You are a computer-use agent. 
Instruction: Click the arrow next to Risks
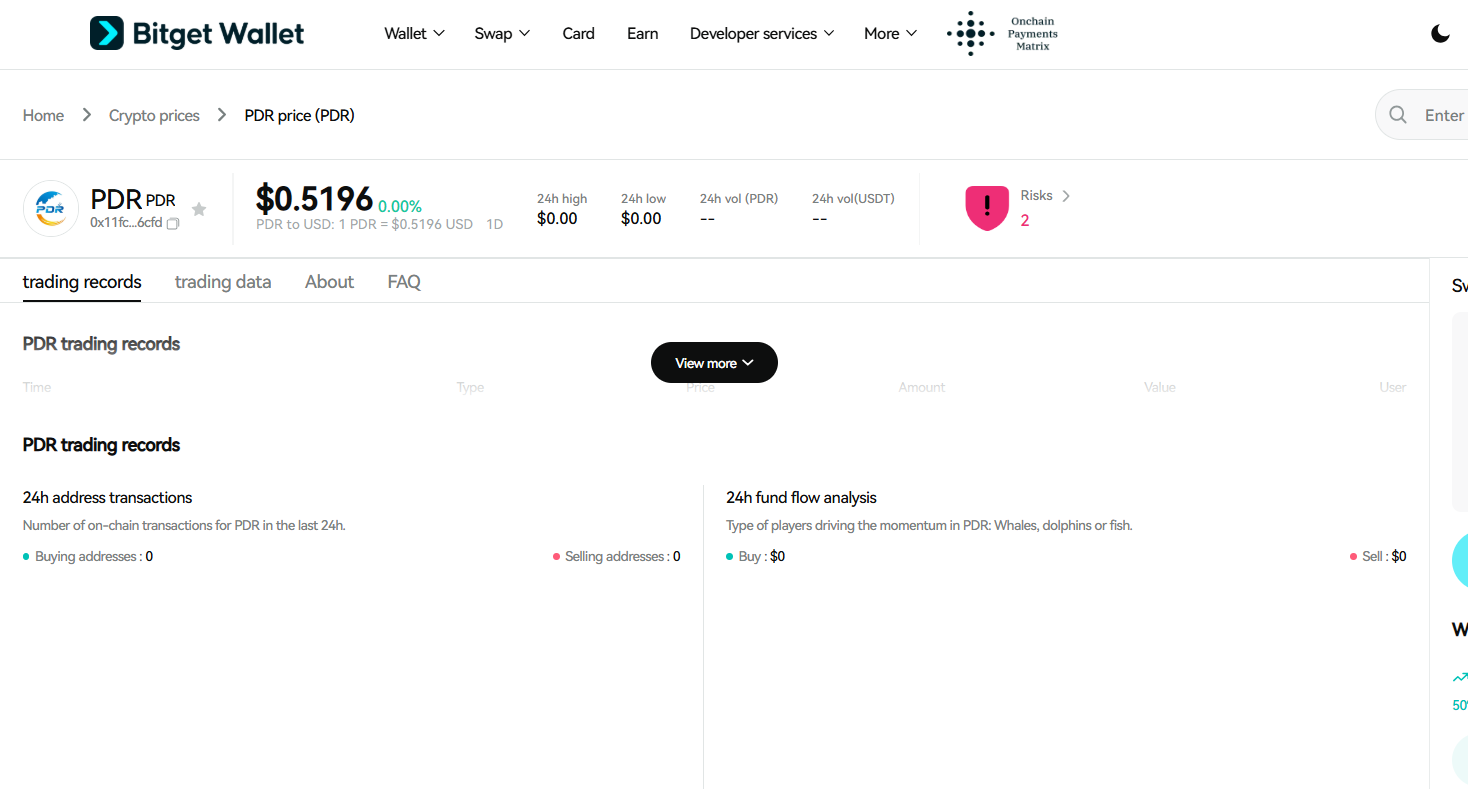(x=1067, y=195)
